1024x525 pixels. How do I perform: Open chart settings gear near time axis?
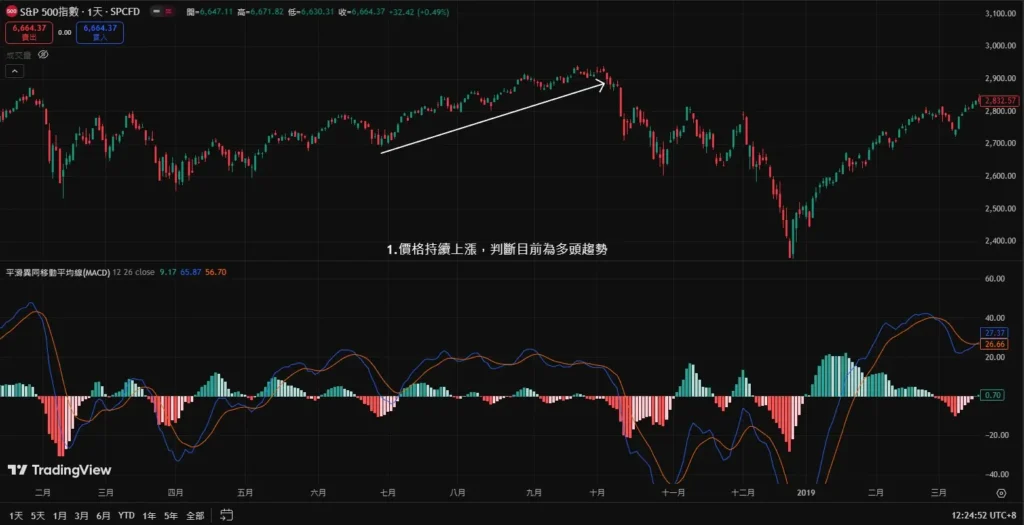tap(1000, 493)
